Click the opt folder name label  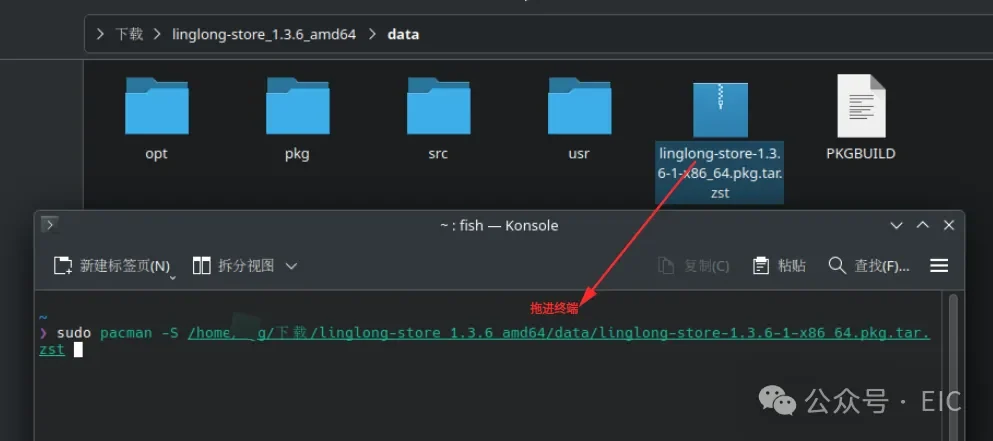156,154
